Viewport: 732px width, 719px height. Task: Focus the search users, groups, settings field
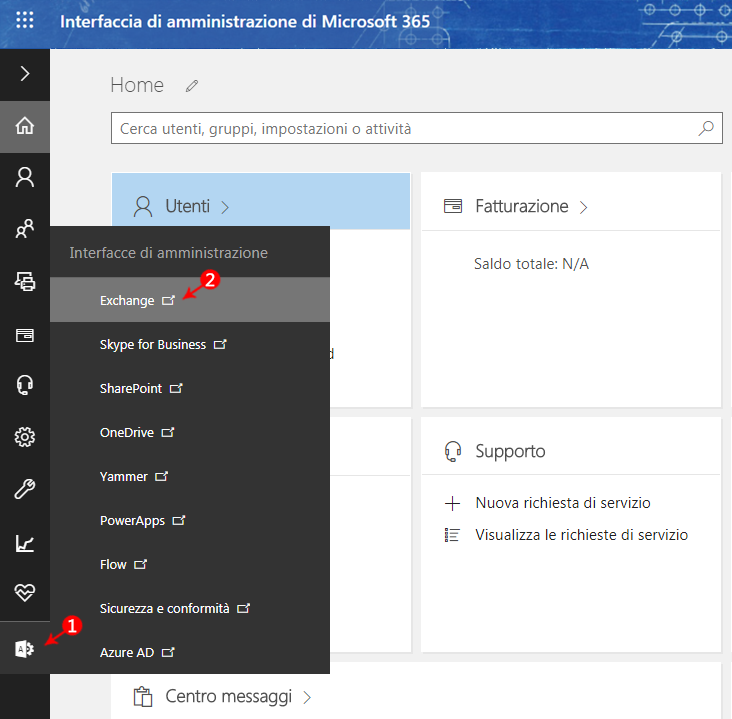(416, 128)
